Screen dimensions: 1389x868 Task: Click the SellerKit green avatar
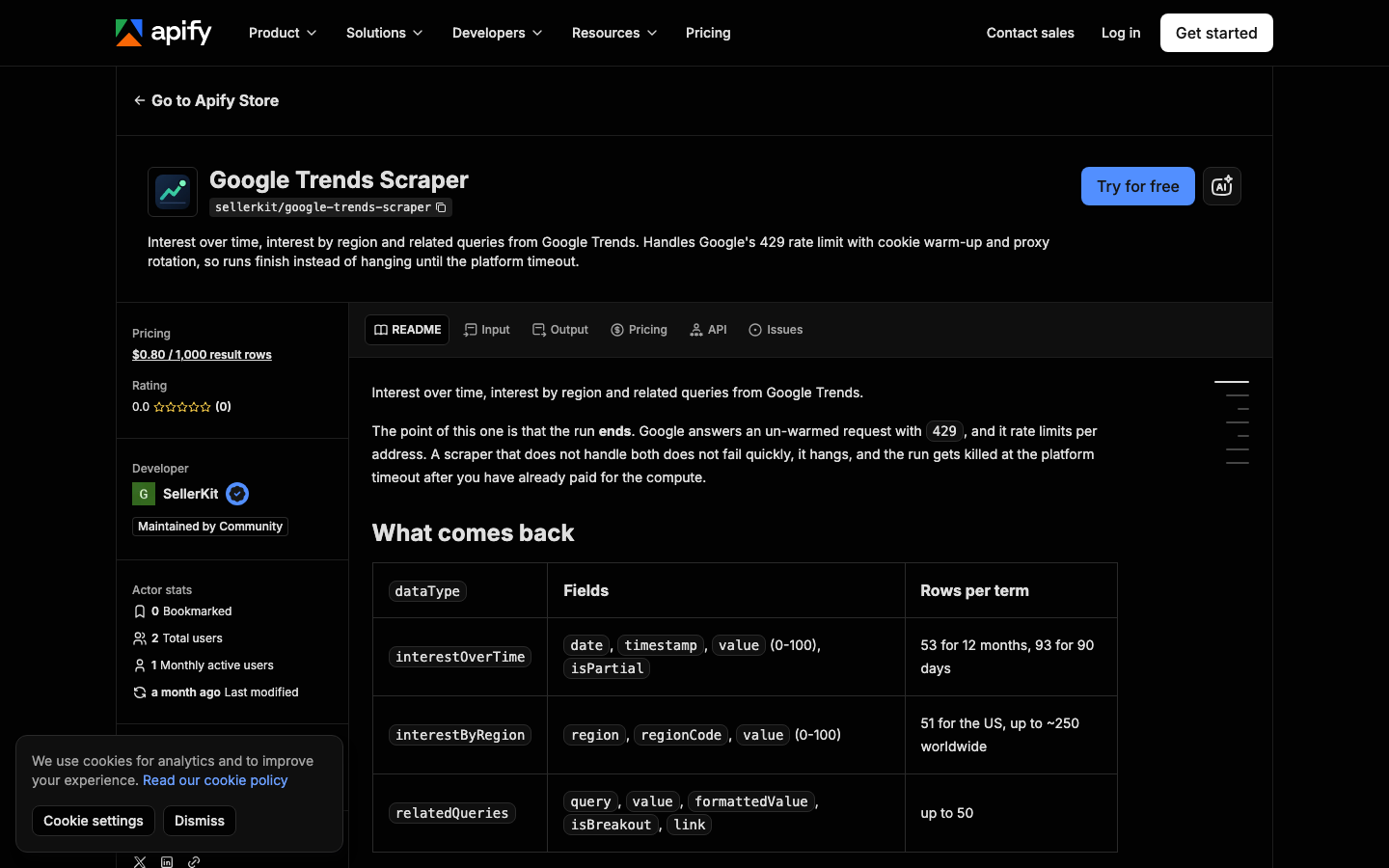click(144, 494)
